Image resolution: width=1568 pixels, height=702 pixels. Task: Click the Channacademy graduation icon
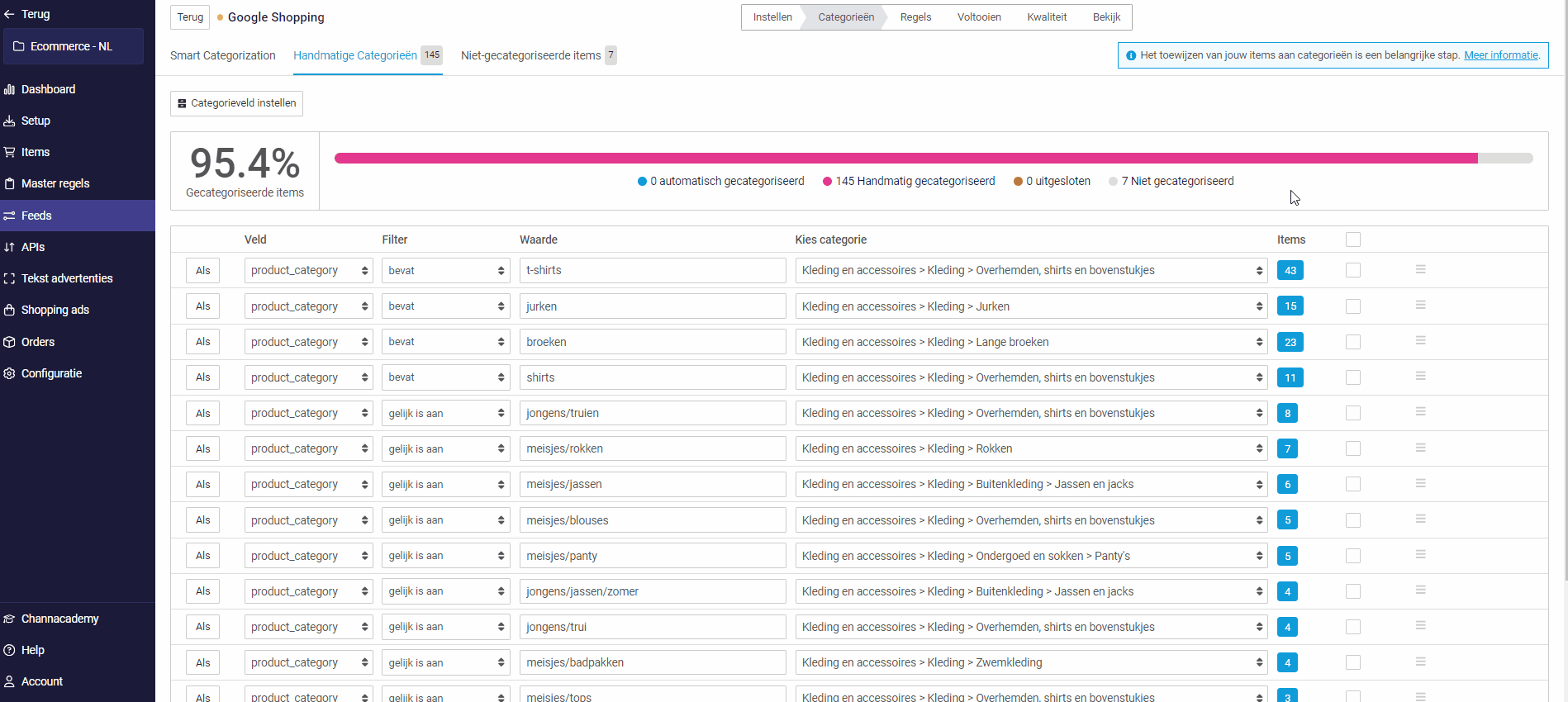coord(10,619)
